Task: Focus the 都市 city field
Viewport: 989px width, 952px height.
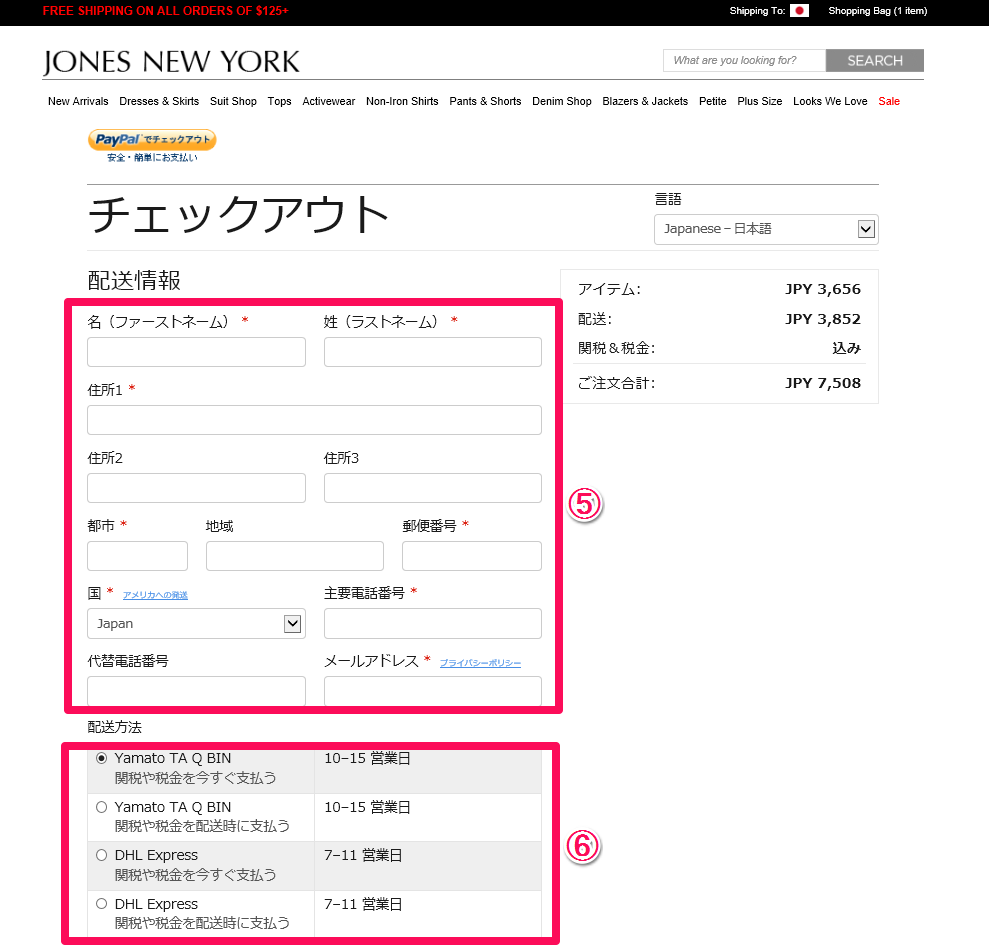Action: point(138,556)
